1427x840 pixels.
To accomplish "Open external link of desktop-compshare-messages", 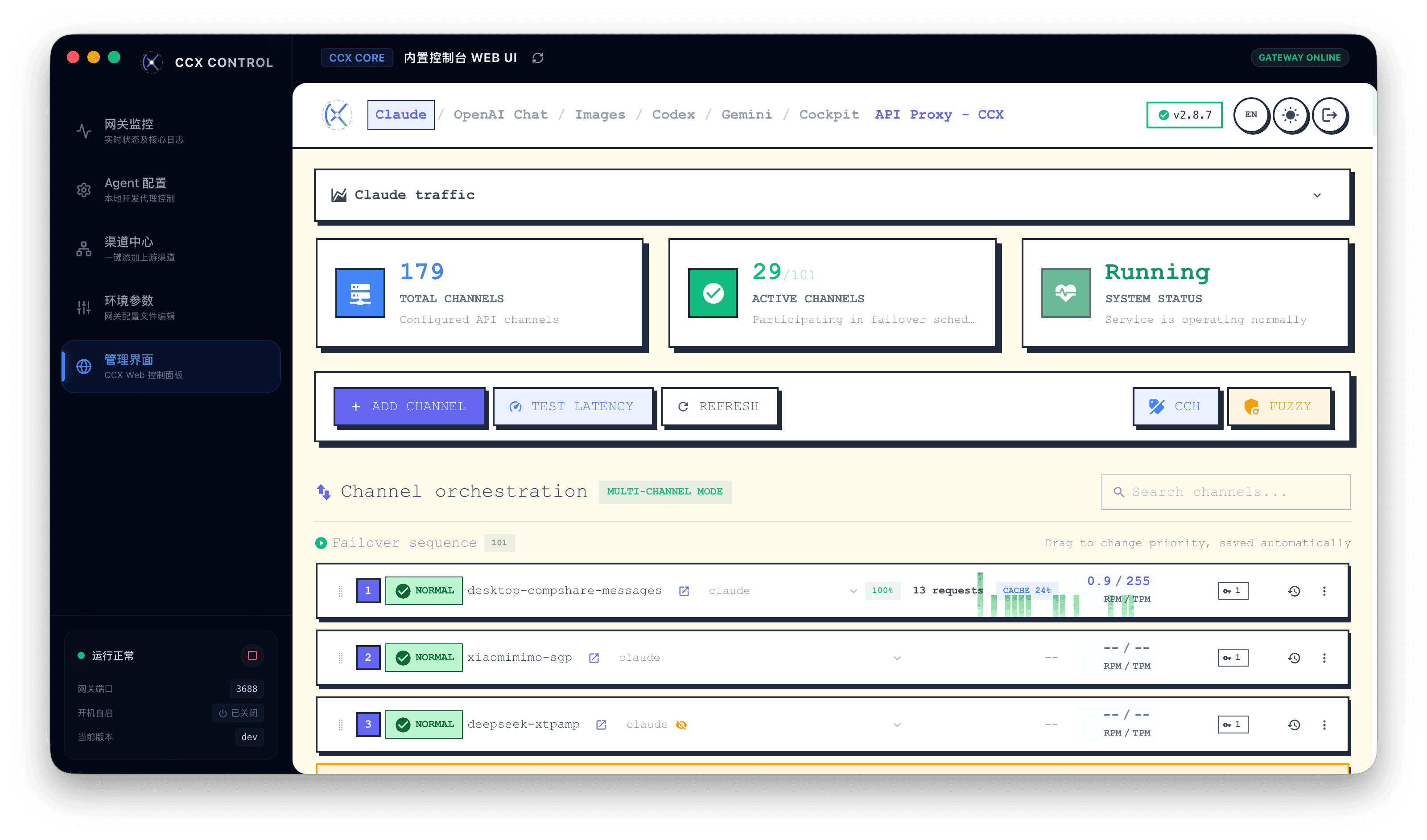I will pyautogui.click(x=684, y=591).
